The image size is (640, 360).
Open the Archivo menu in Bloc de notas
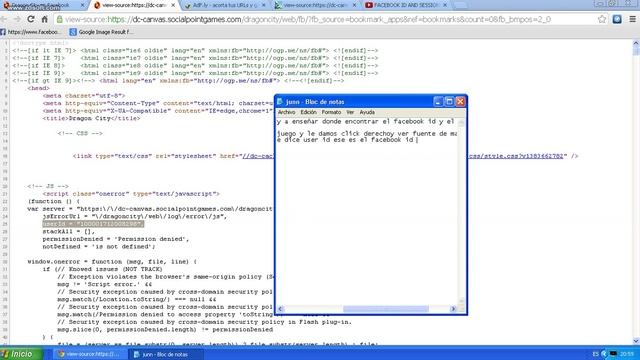(x=286, y=112)
